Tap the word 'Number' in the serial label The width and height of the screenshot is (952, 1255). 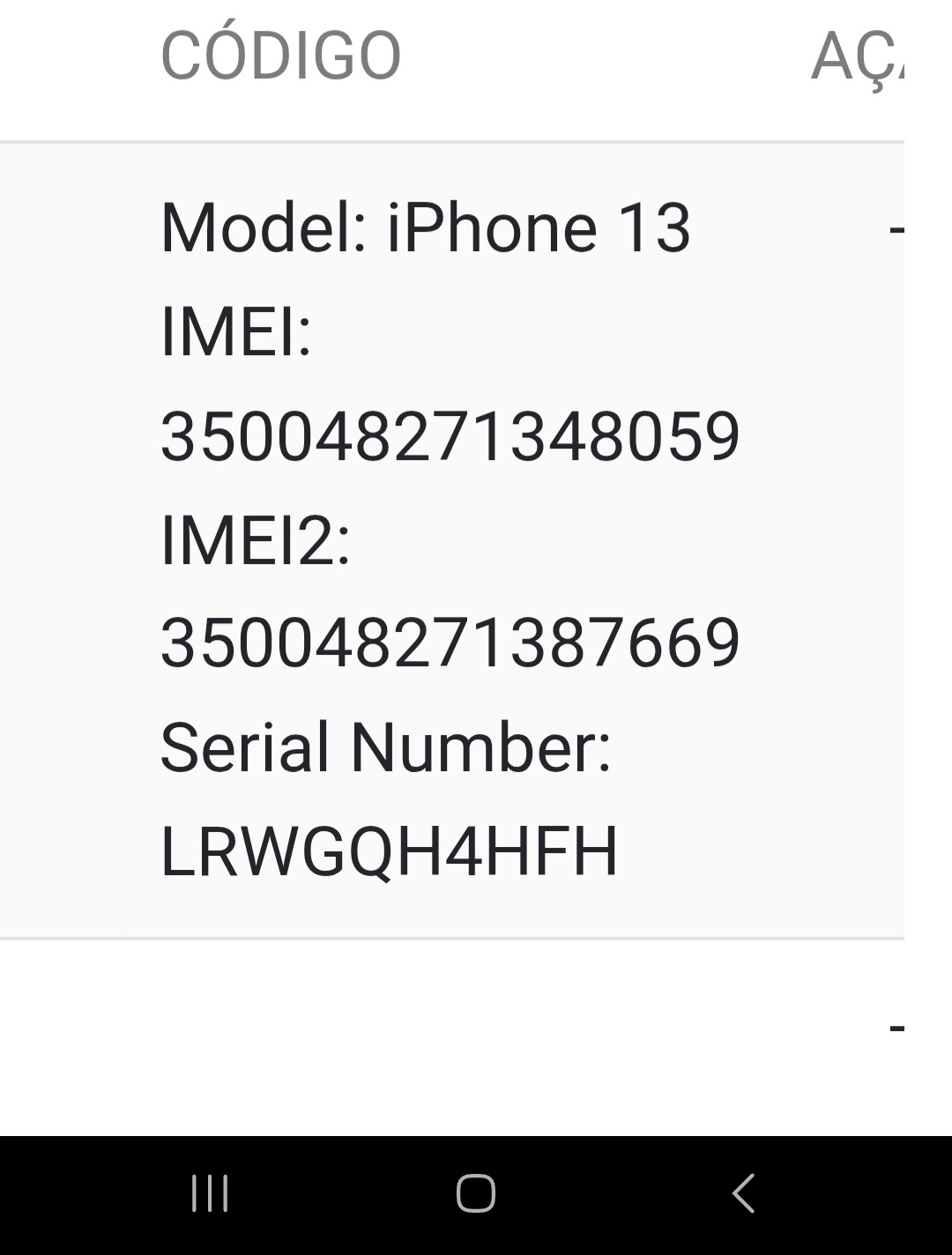[x=472, y=748]
